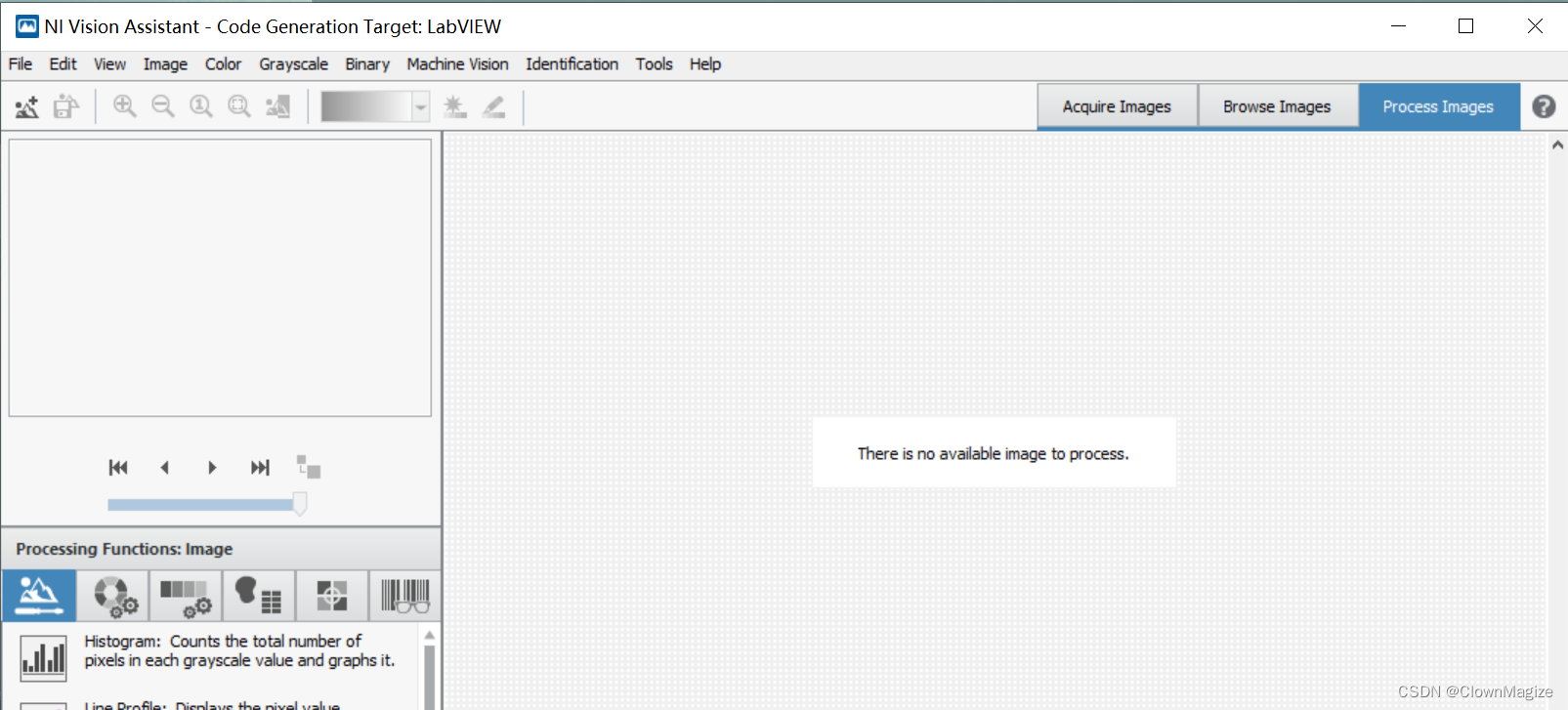Open the Identification menu

(x=572, y=64)
